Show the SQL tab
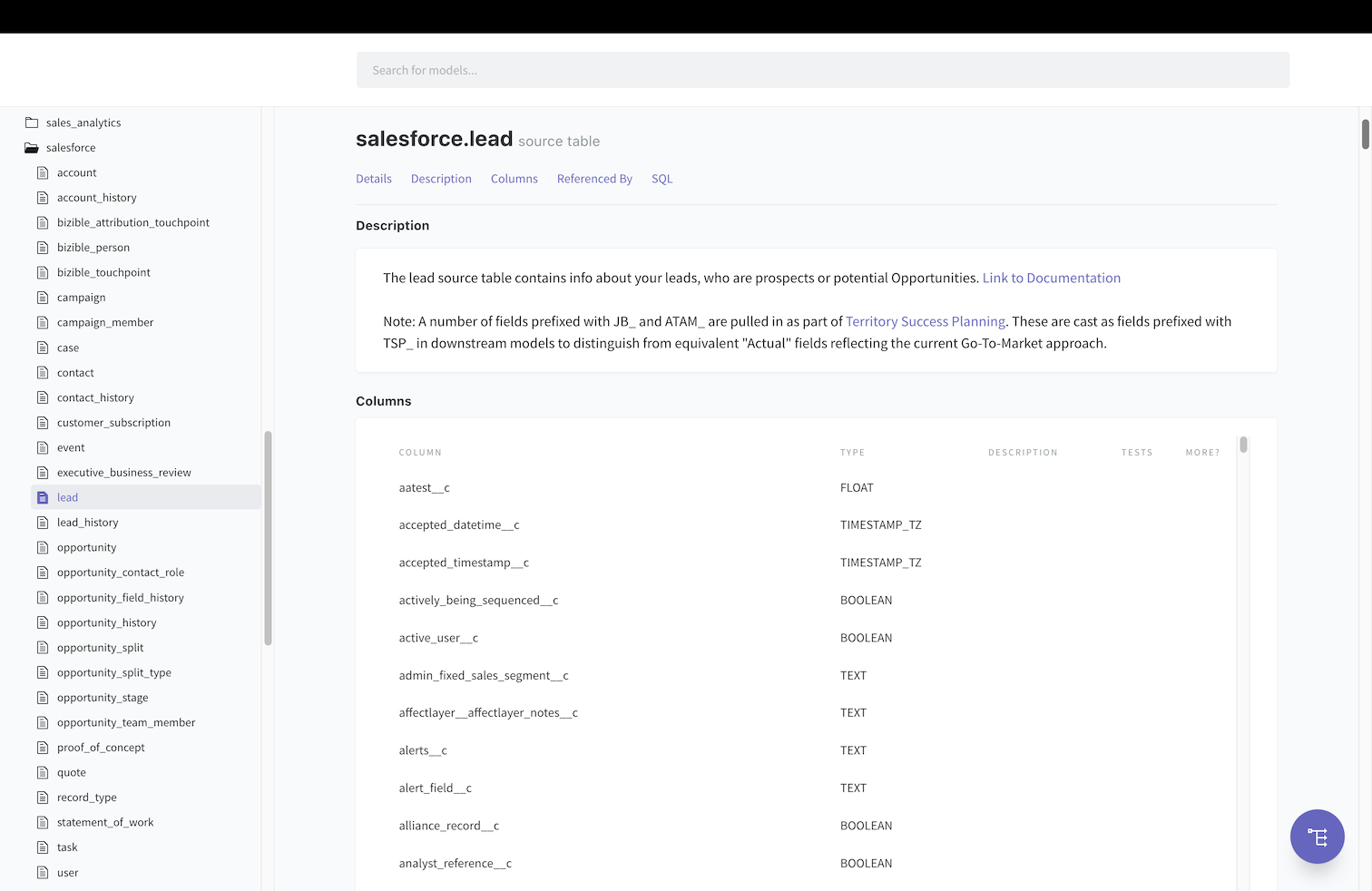 click(662, 179)
